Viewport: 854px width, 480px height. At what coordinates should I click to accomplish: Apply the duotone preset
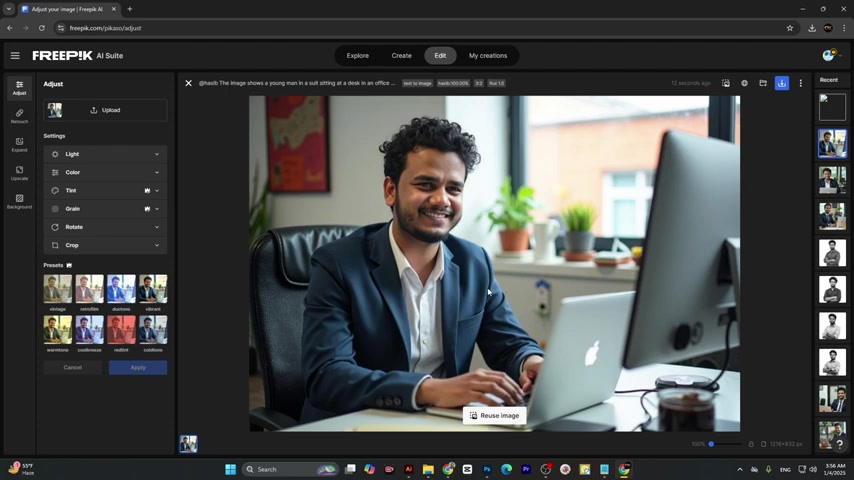(121, 289)
